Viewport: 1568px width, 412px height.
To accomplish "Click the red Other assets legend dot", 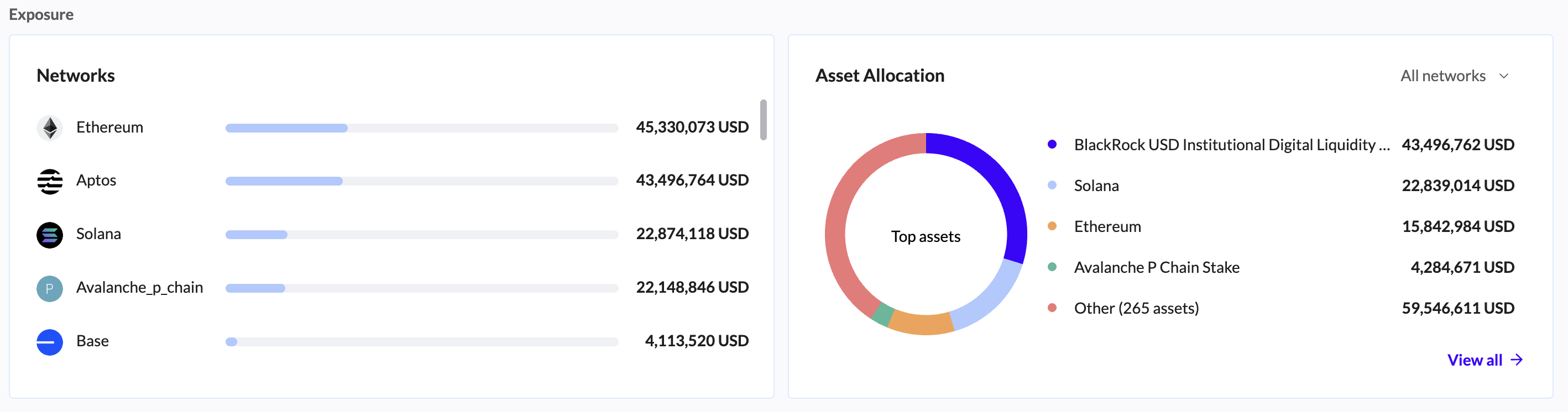I will (x=1052, y=308).
